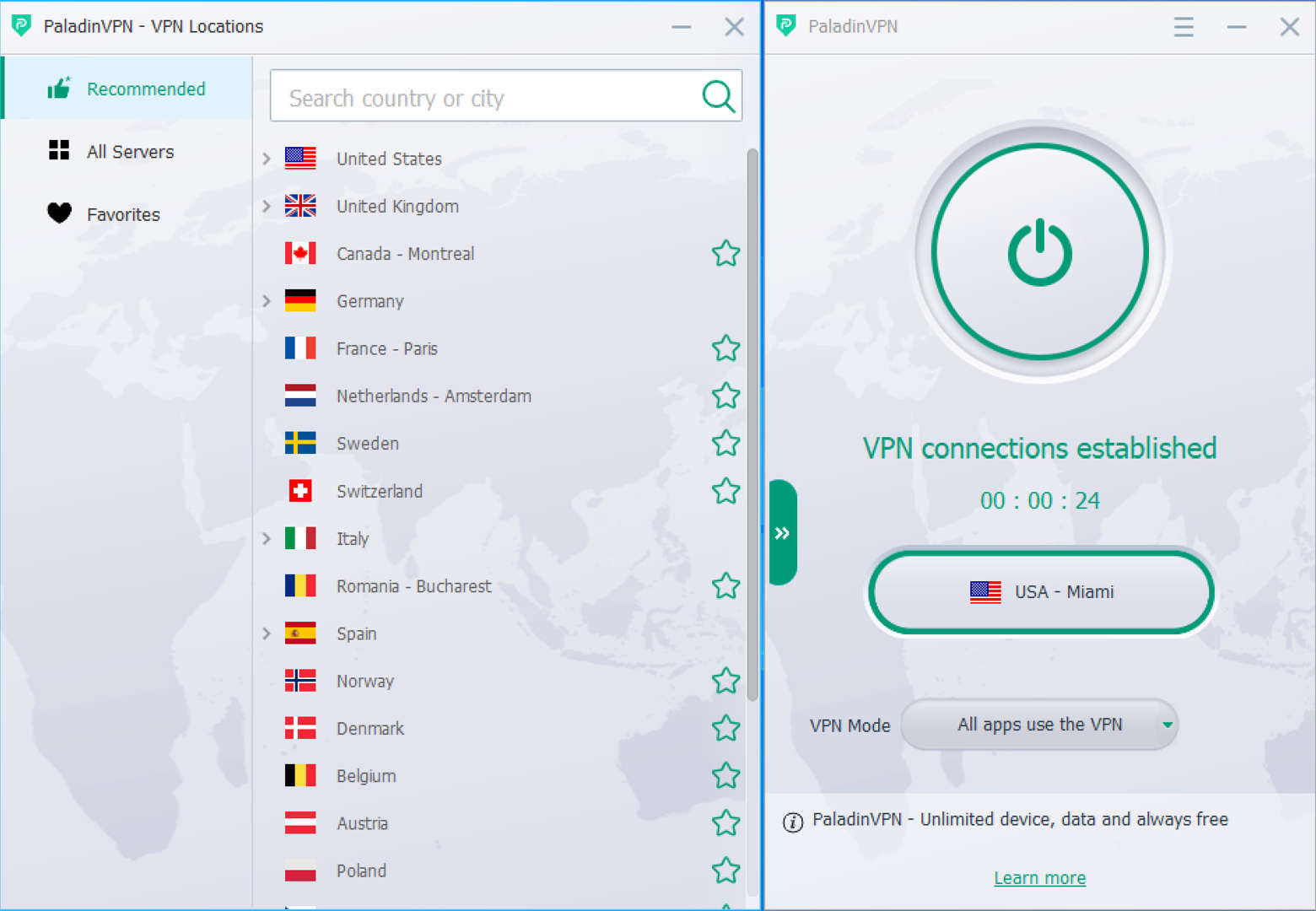Click the Switzerland flag icon
Viewport: 1316px width, 911px height.
coord(300,491)
